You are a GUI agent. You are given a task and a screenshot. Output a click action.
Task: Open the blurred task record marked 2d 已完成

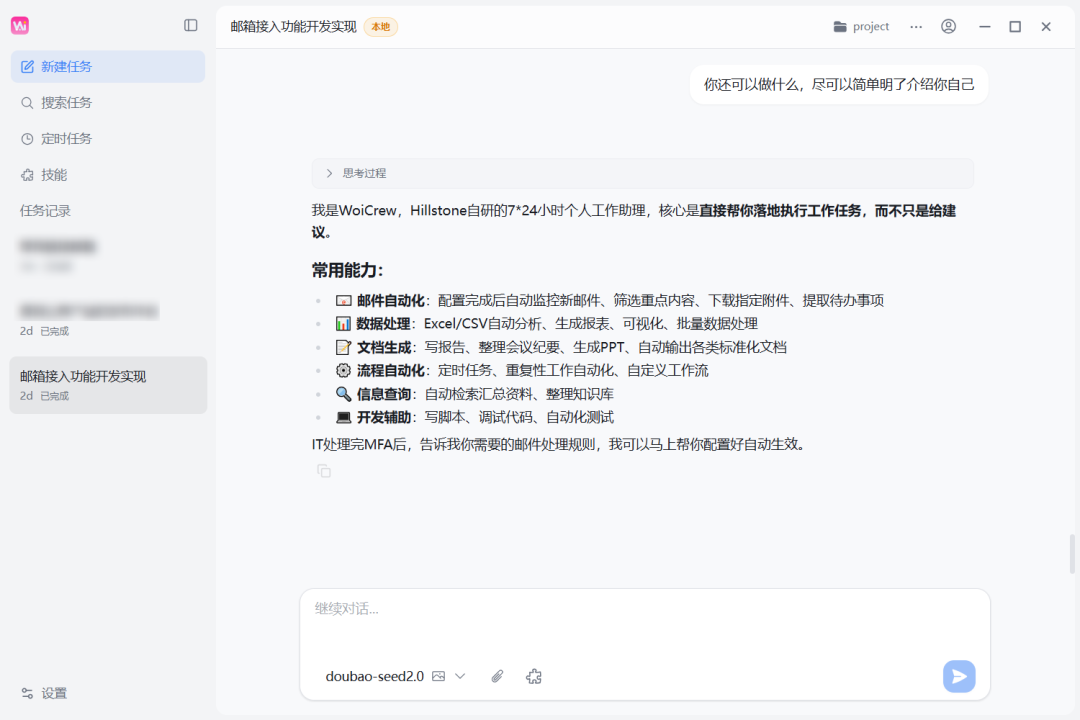pyautogui.click(x=108, y=320)
